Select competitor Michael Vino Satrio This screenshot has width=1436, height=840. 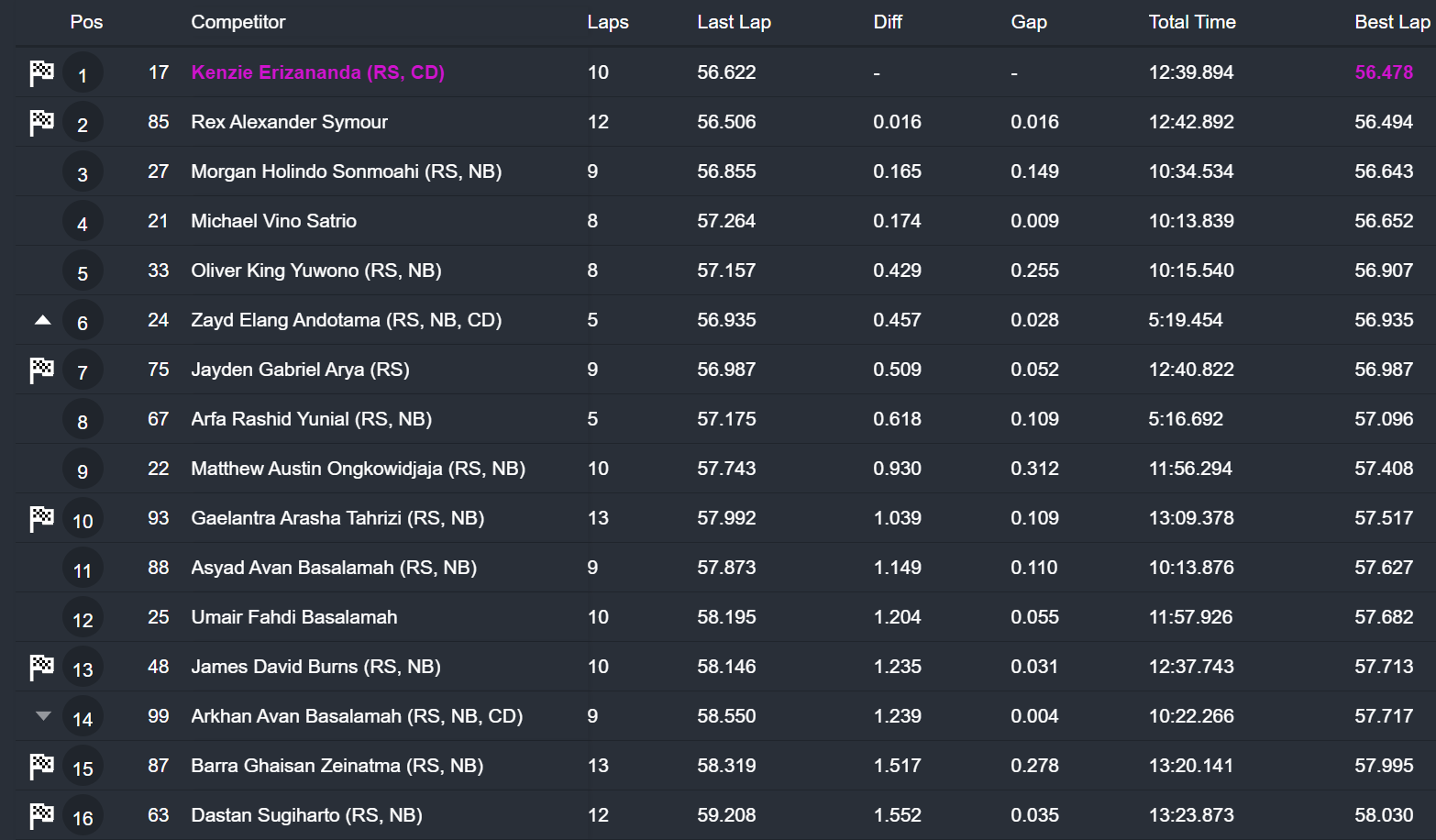(273, 221)
